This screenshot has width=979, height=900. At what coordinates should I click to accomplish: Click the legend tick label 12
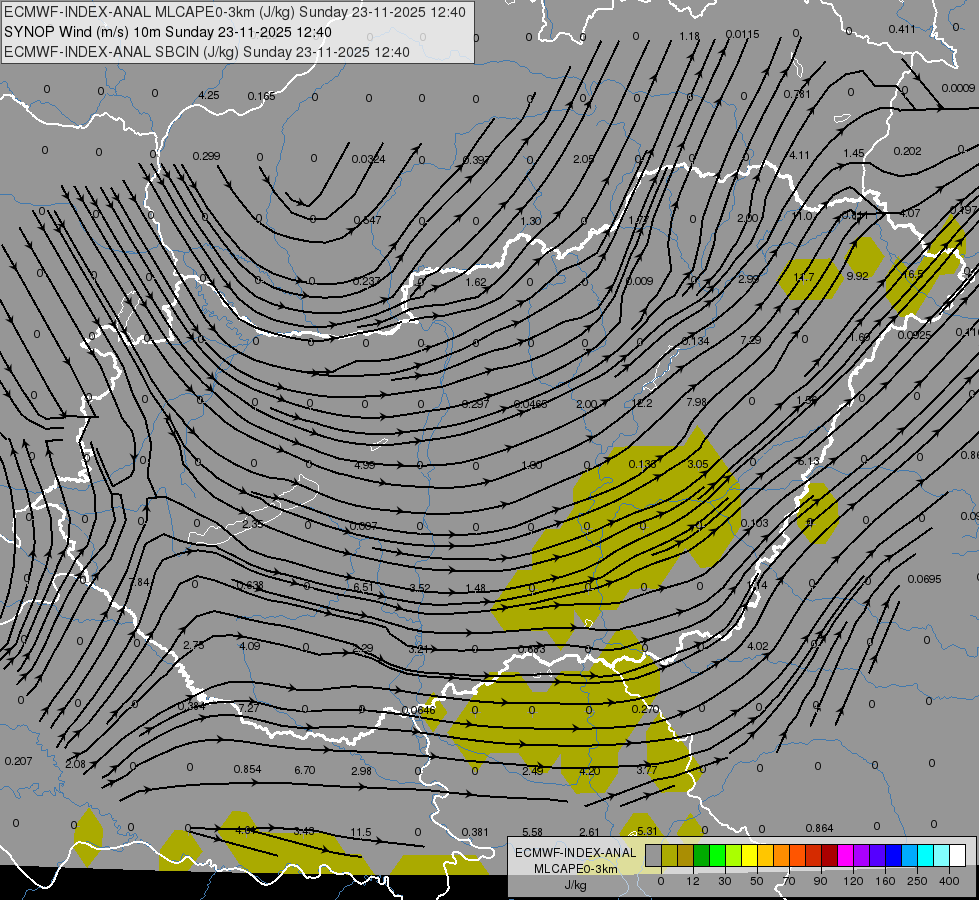[x=692, y=881]
